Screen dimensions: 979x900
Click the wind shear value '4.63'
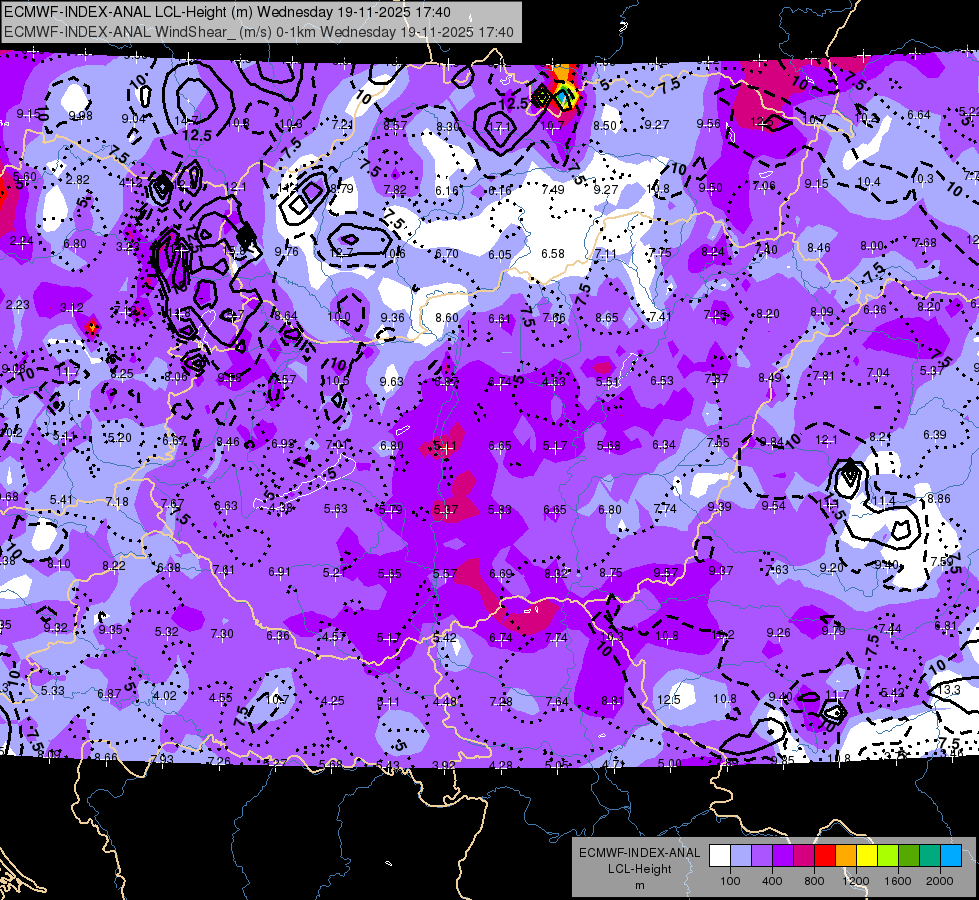[x=554, y=382]
